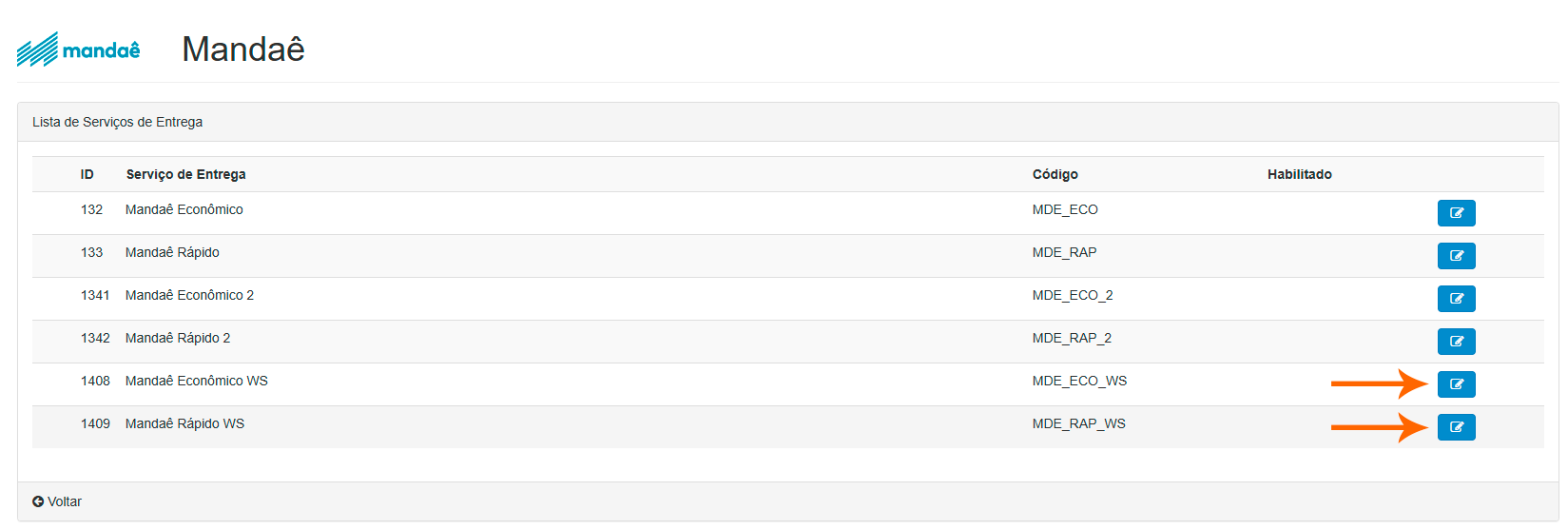Click the Lista de Serviços de Entrega heading
Viewport: 1568px width, 530px height.
(x=117, y=122)
